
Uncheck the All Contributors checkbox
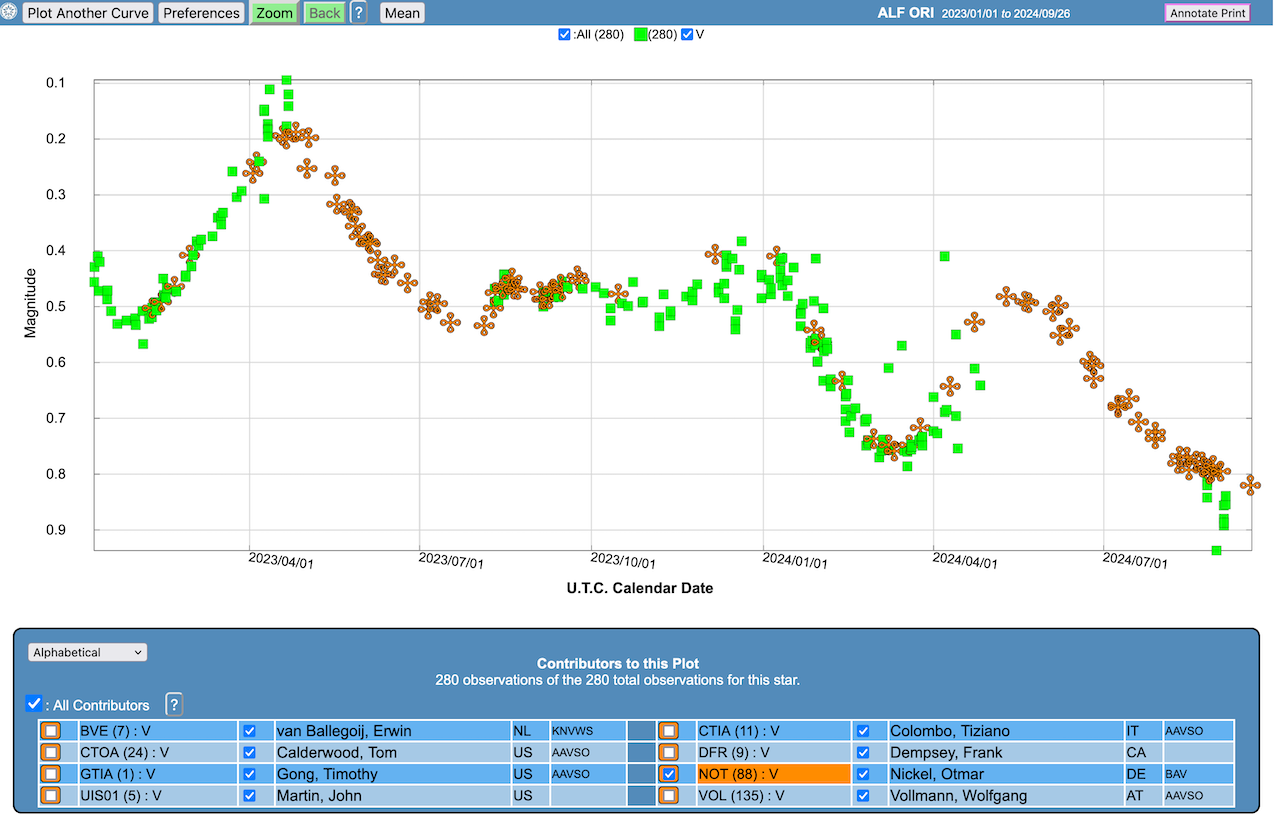pos(34,704)
